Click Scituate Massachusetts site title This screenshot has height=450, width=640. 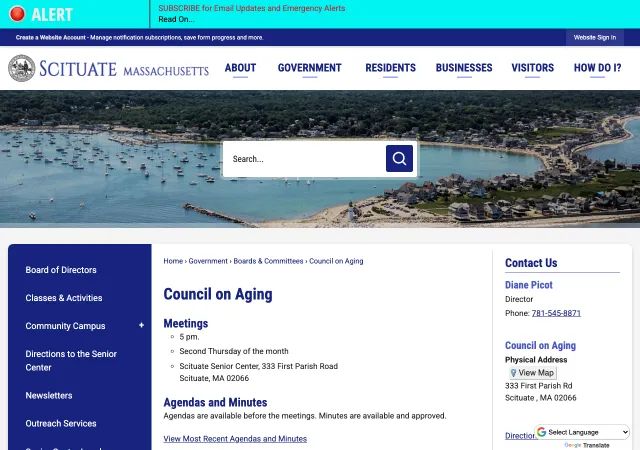[124, 69]
